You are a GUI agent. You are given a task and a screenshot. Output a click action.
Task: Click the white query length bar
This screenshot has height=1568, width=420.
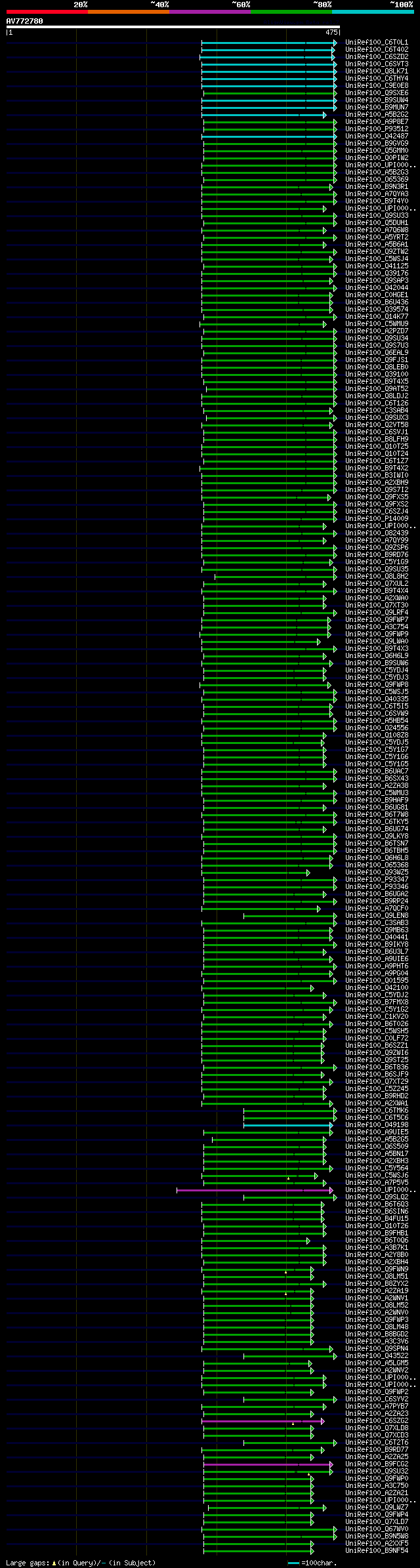point(173,28)
